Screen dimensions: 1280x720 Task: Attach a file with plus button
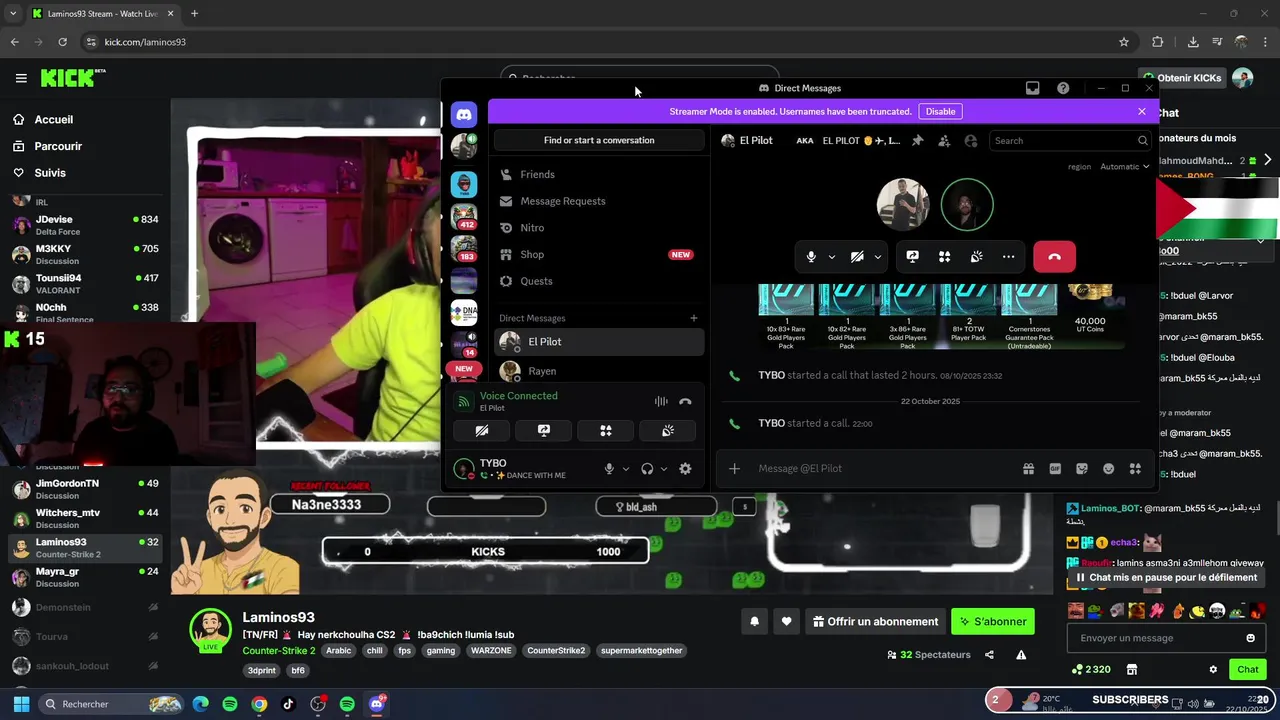point(734,469)
